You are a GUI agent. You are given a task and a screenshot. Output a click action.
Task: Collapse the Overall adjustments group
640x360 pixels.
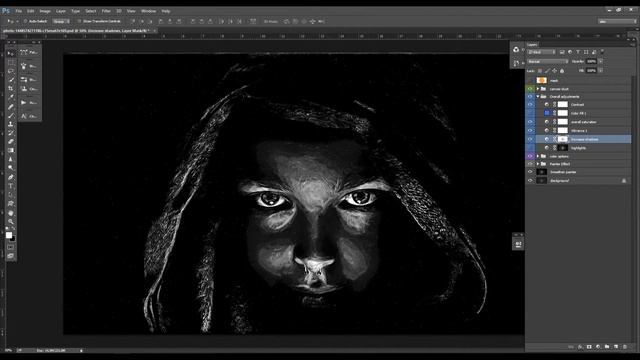click(538, 97)
